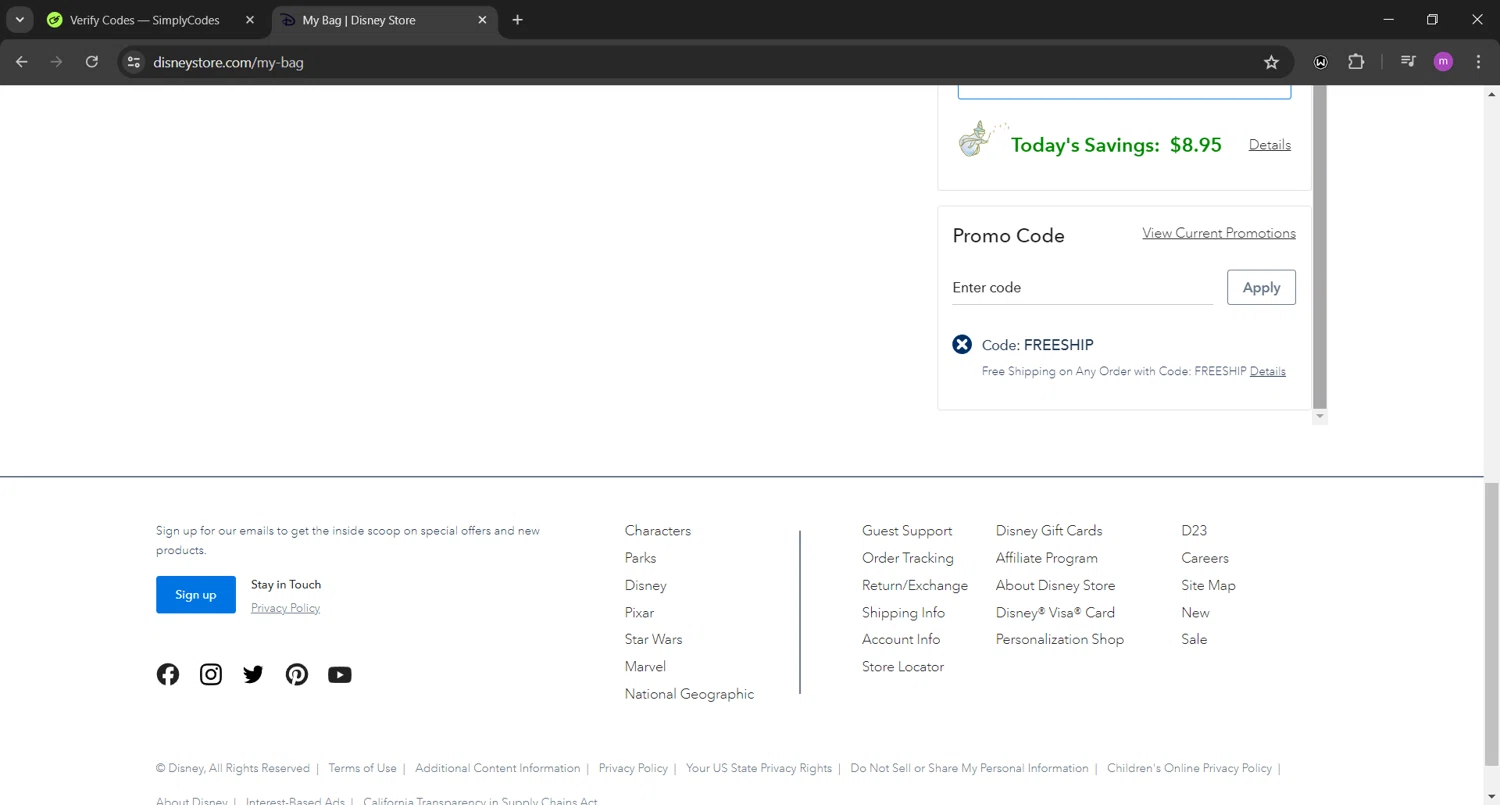Browse the National Geographic footer category
Screen dimensions: 1500x805
tap(689, 694)
